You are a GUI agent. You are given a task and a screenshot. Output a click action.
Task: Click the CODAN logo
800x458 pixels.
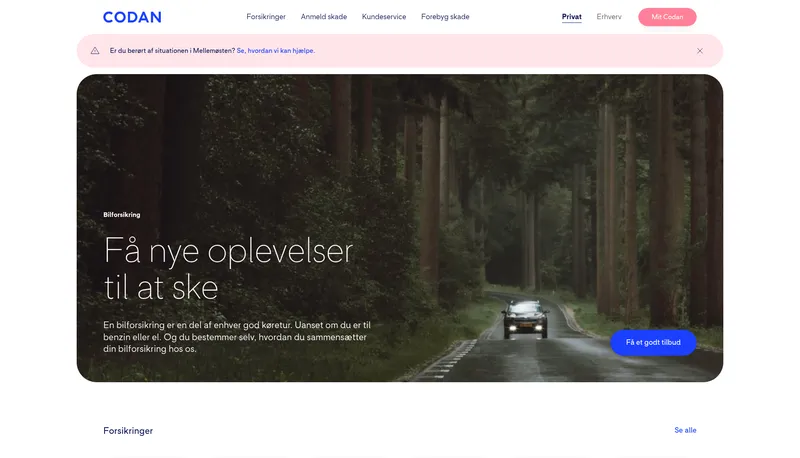point(132,17)
